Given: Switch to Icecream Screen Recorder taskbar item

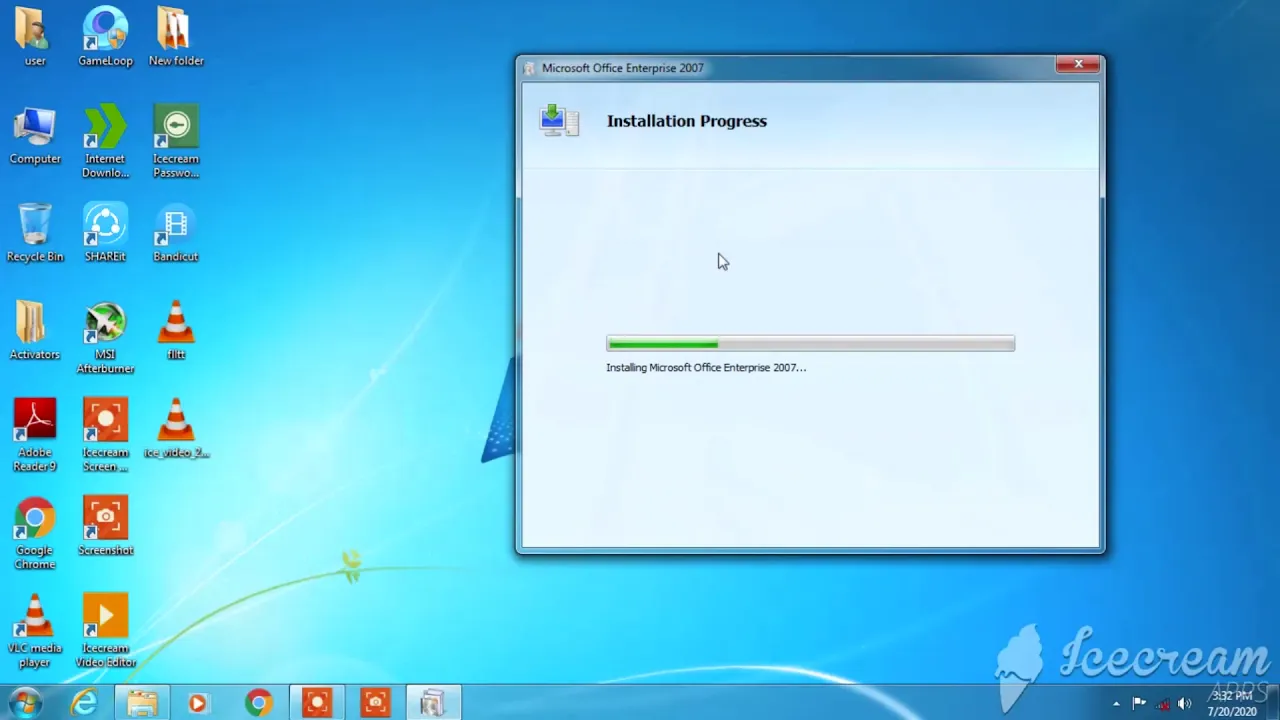Looking at the screenshot, I should [317, 703].
